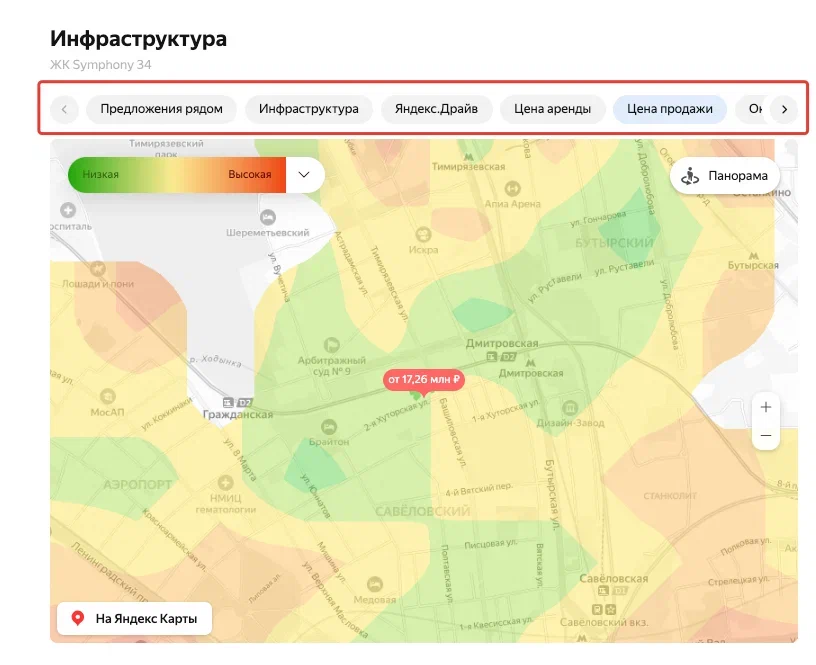Select the Шереметьевский hotel icon
Screen dimensions: 816x665
point(267,216)
